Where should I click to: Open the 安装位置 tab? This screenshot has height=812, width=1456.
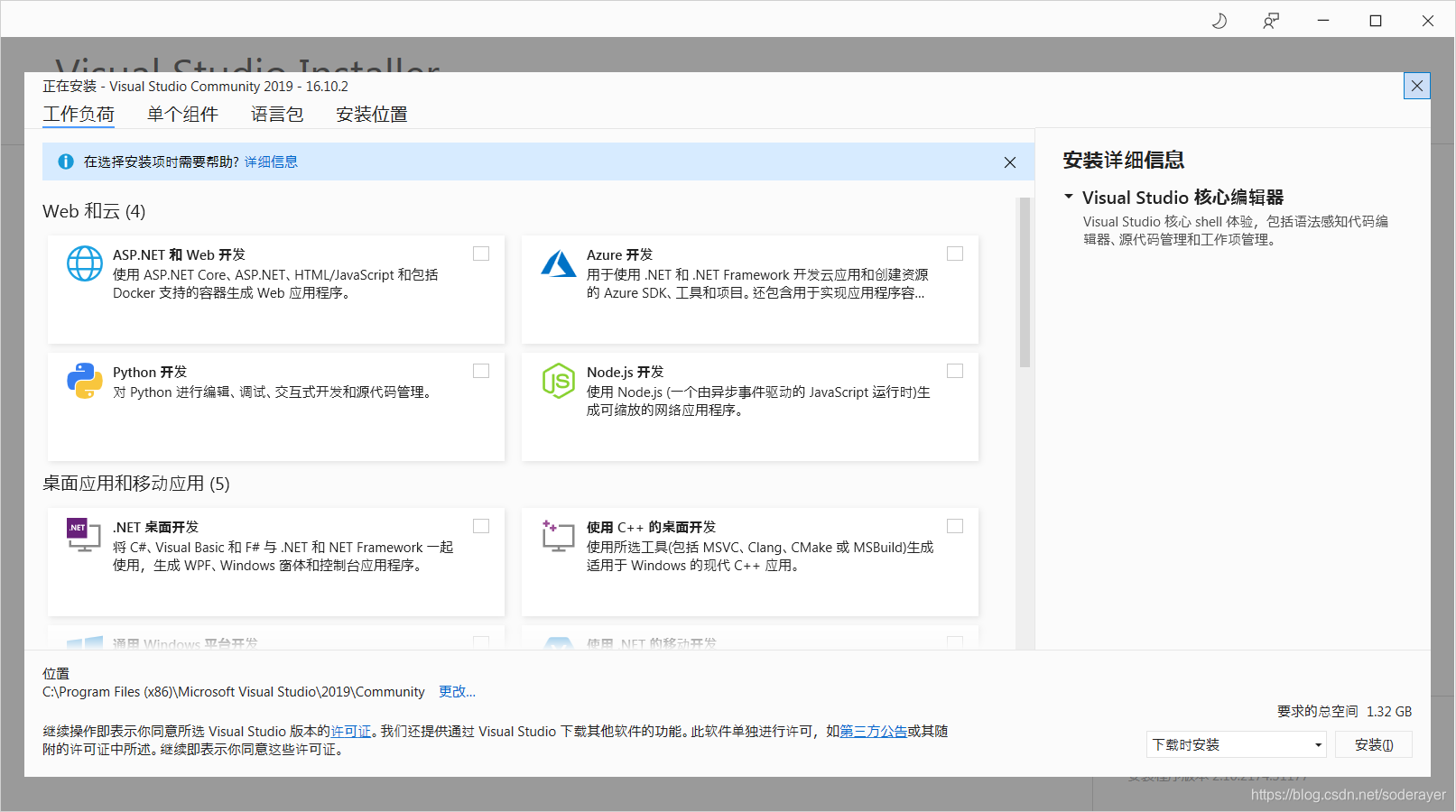tap(372, 115)
